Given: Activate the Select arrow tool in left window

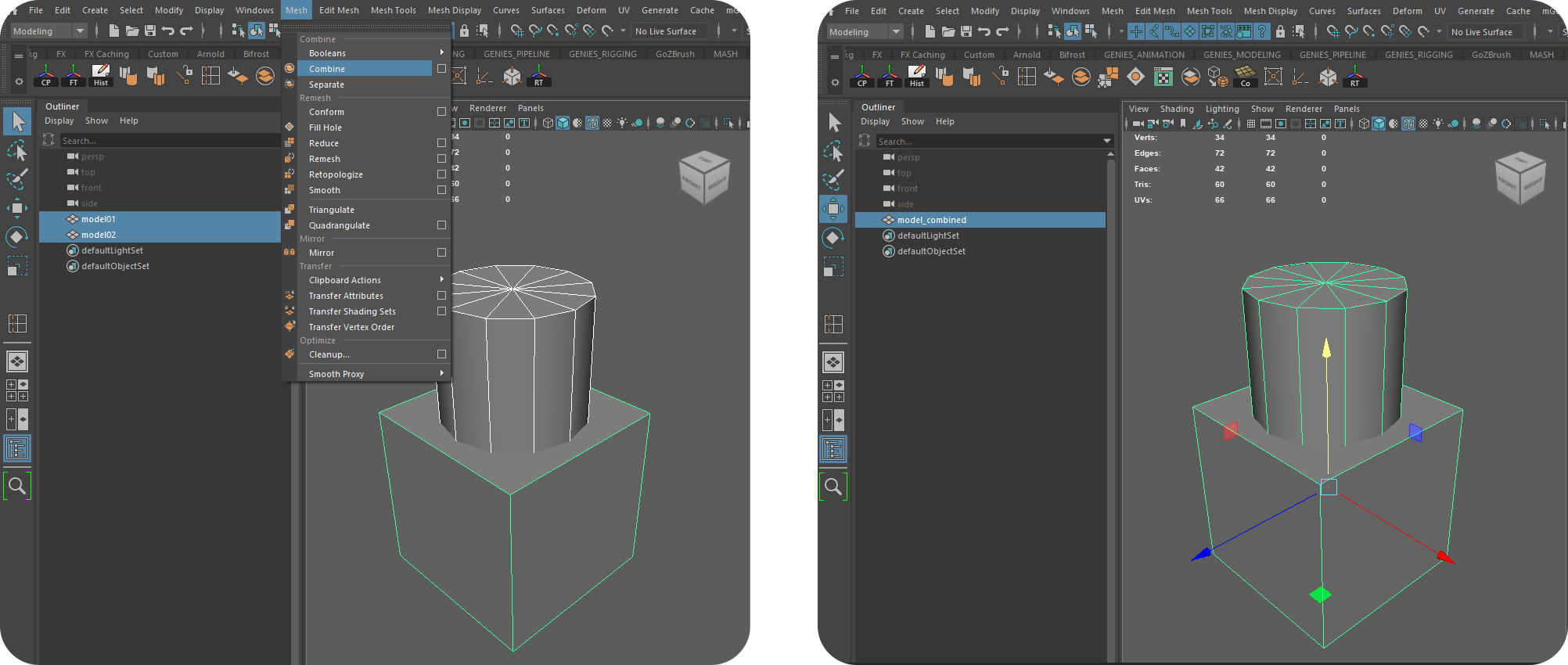Looking at the screenshot, I should point(17,121).
